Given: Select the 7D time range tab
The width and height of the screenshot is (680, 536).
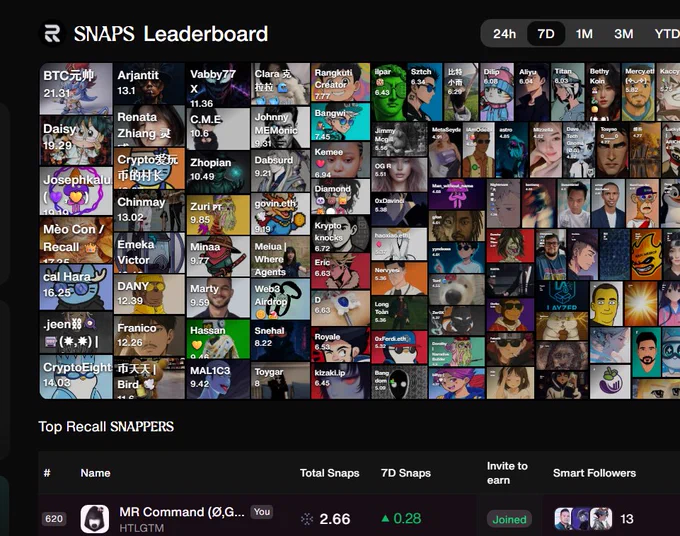Looking at the screenshot, I should coord(546,33).
